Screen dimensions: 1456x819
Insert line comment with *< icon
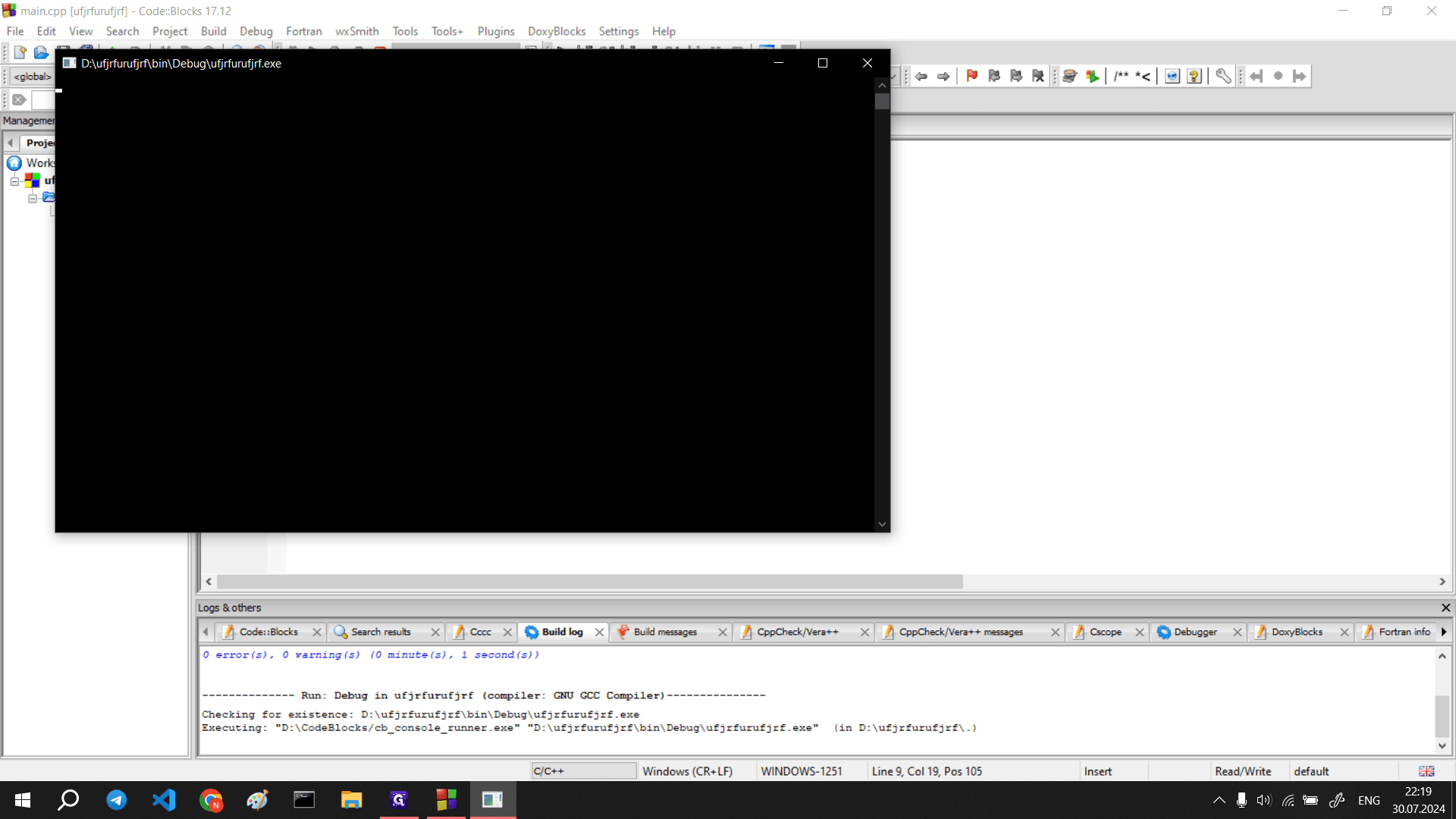coord(1143,76)
